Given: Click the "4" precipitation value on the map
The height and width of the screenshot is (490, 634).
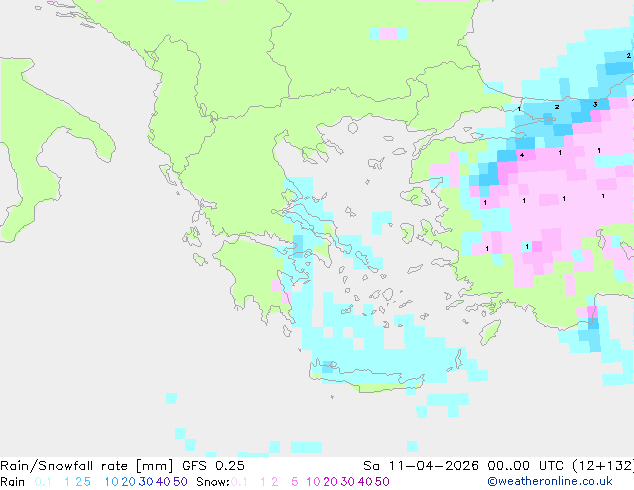Looking at the screenshot, I should 522,155.
